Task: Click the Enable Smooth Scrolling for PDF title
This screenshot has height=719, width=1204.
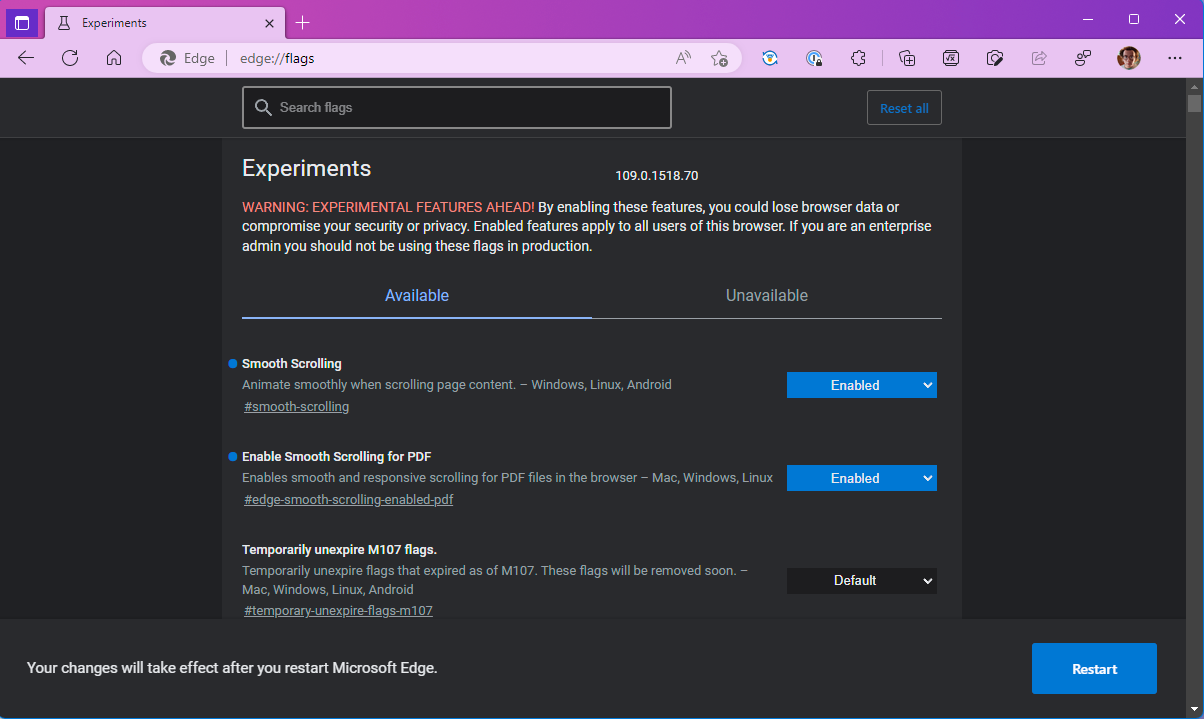Action: (x=336, y=456)
